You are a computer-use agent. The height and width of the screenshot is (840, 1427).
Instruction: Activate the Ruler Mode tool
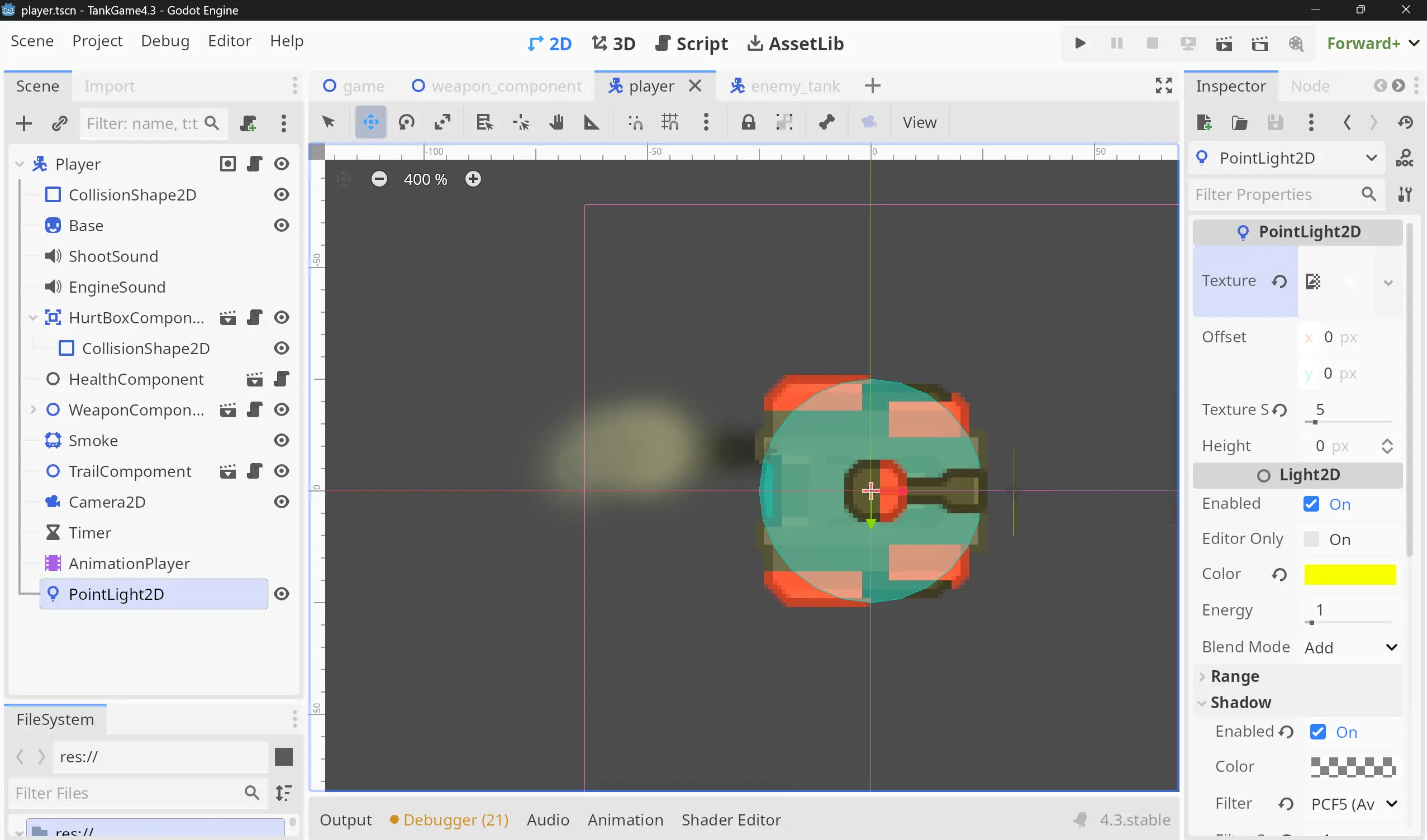[591, 122]
